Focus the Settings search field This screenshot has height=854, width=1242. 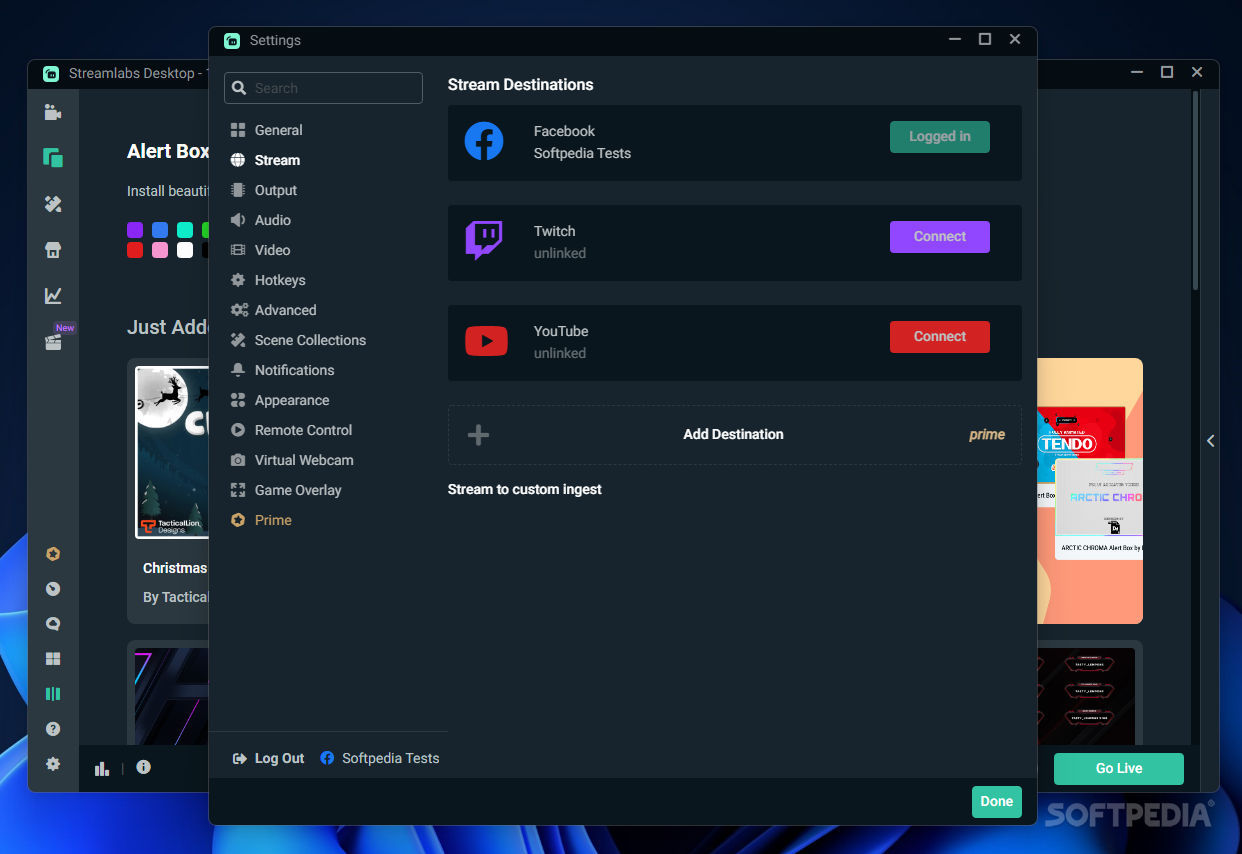[323, 88]
